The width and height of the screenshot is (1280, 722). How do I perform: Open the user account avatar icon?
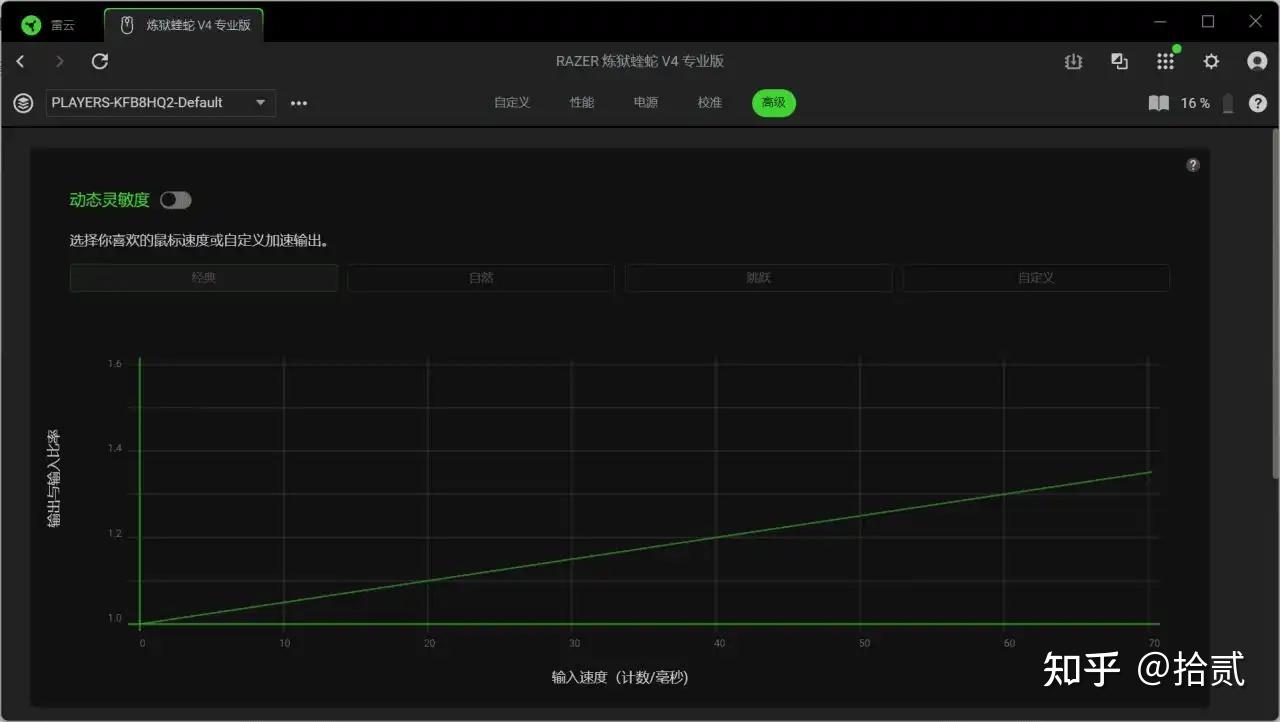[1257, 62]
